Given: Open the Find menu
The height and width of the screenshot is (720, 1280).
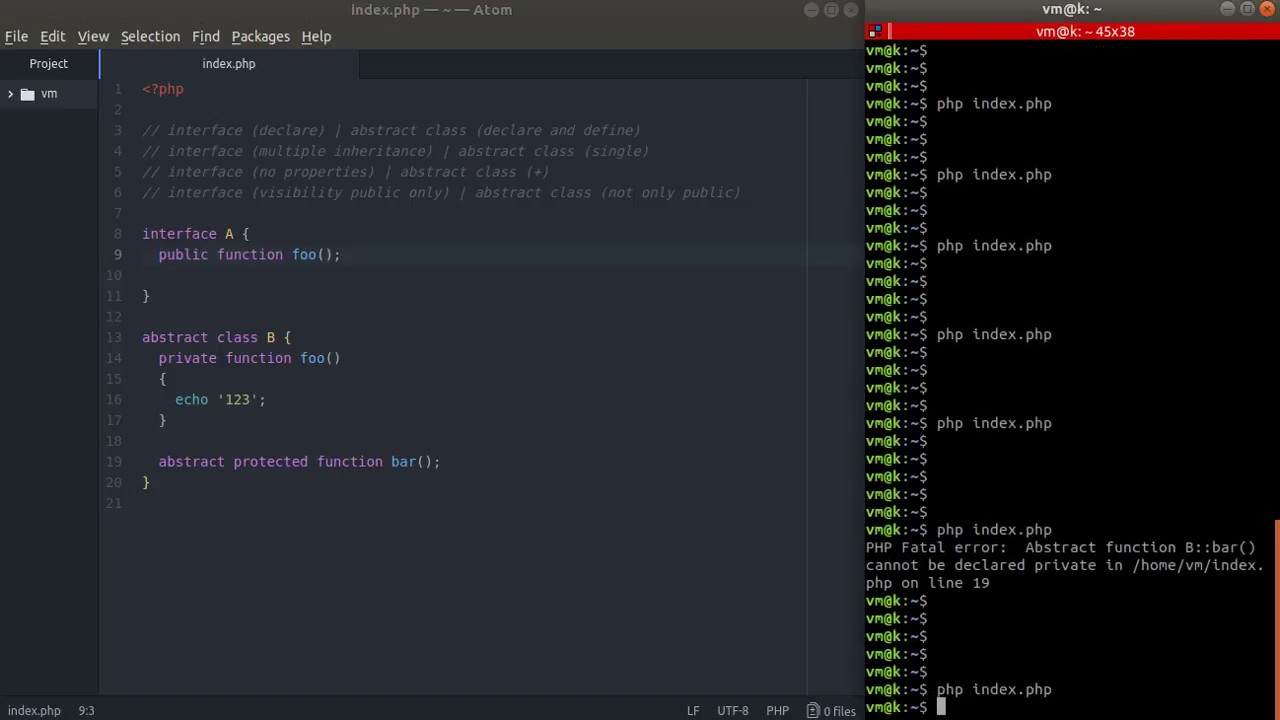Looking at the screenshot, I should pos(205,36).
